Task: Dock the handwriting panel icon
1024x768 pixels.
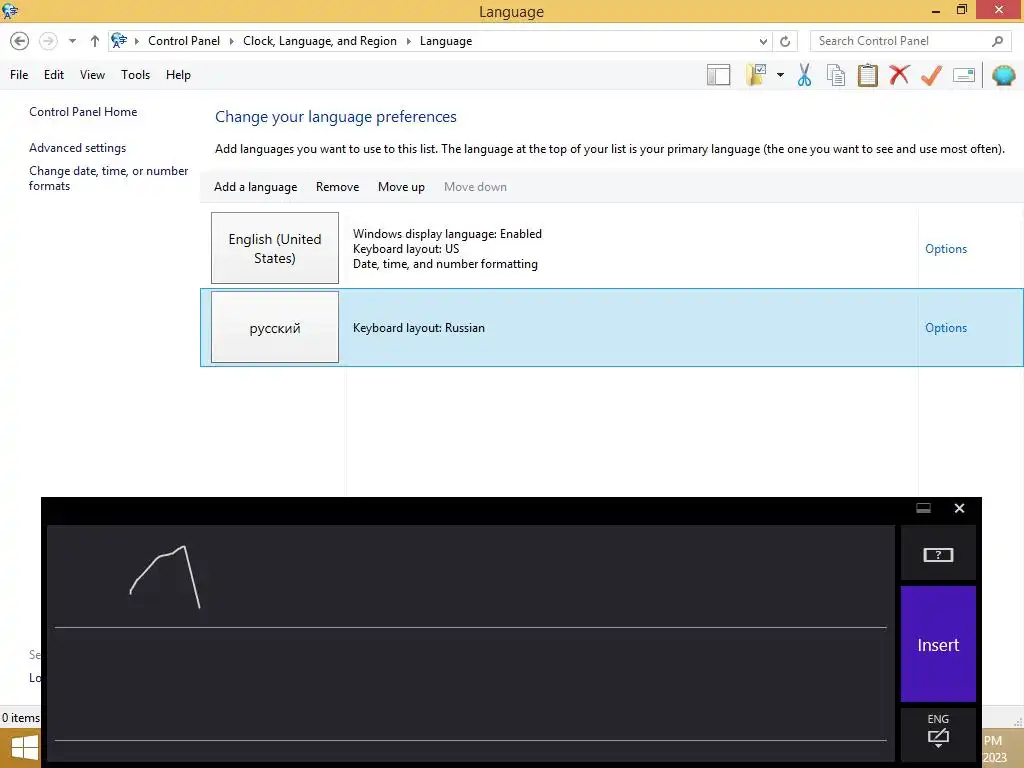Action: (923, 508)
